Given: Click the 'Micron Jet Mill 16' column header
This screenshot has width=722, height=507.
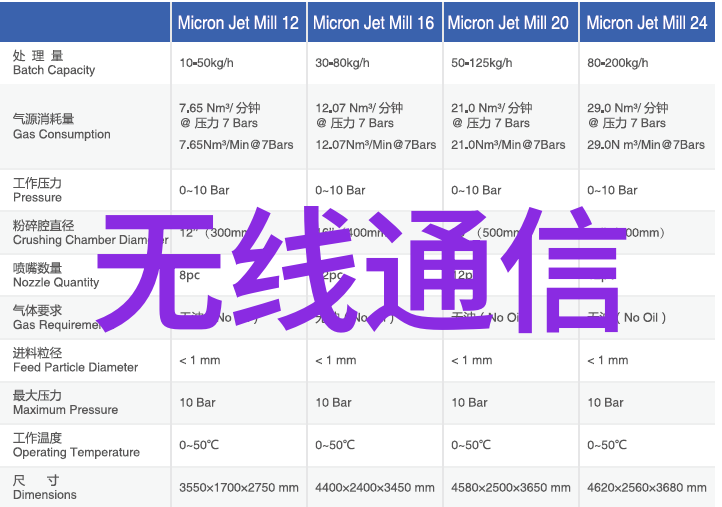Looking at the screenshot, I should [373, 23].
